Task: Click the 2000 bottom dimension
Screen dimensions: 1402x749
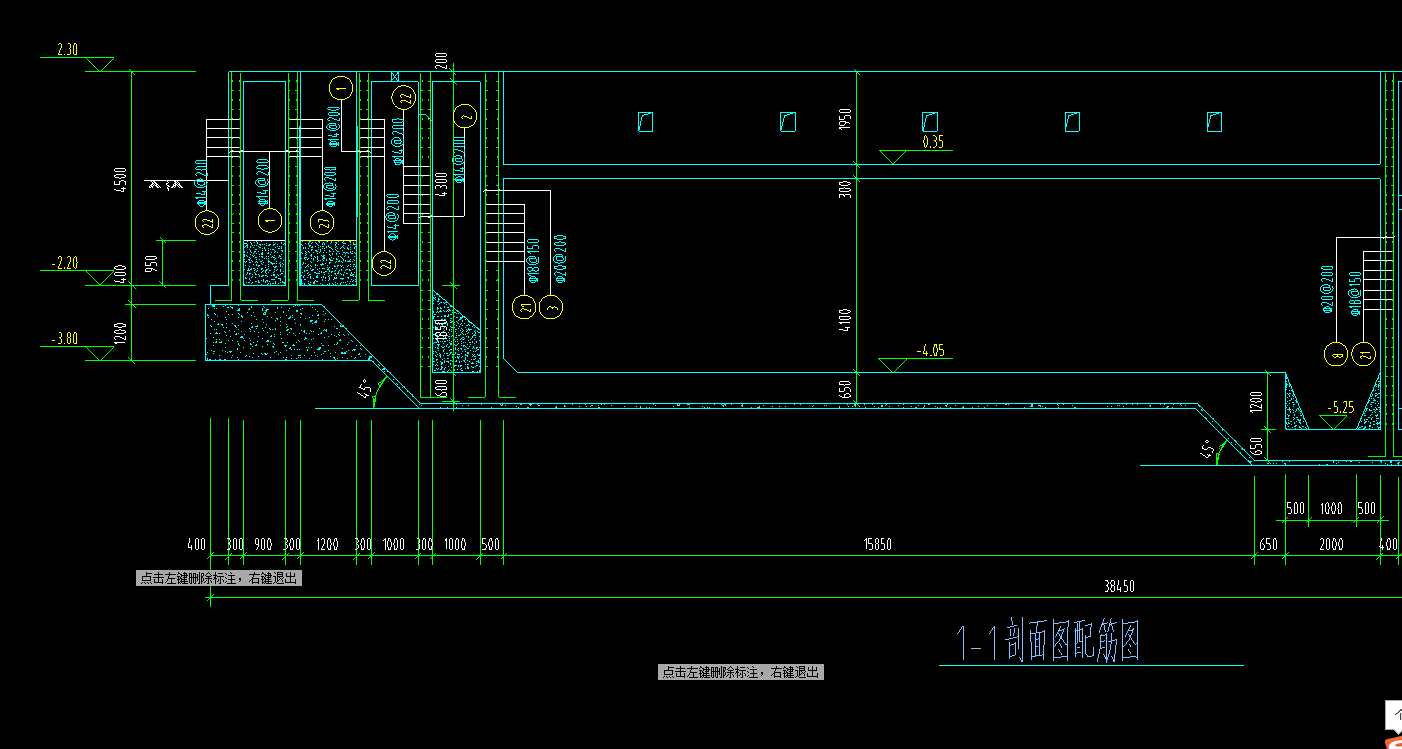Action: 1331,545
